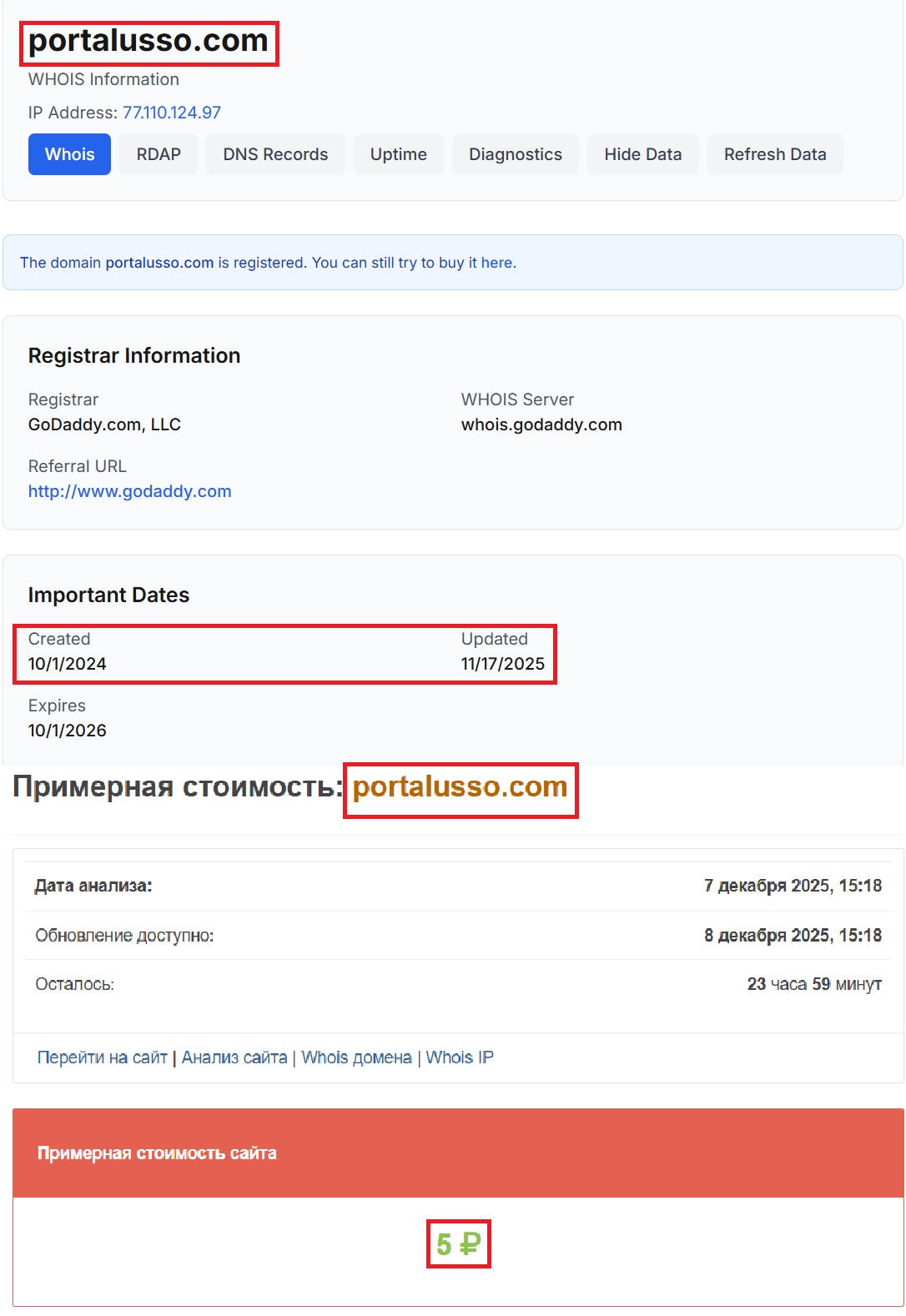Refresh WHOIS data with Refresh Data
This screenshot has height=1316, width=906.
click(775, 154)
